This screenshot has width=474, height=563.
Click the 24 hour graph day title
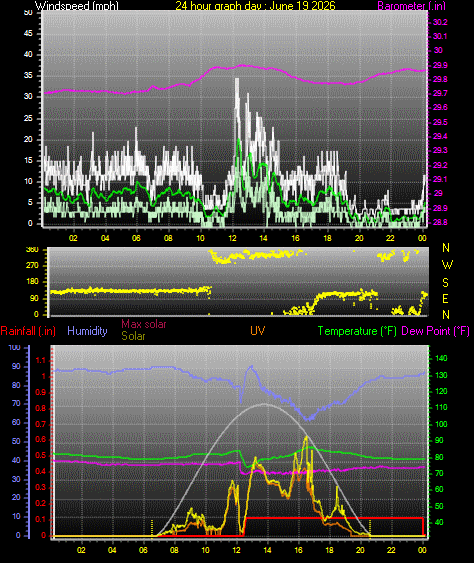[255, 5]
